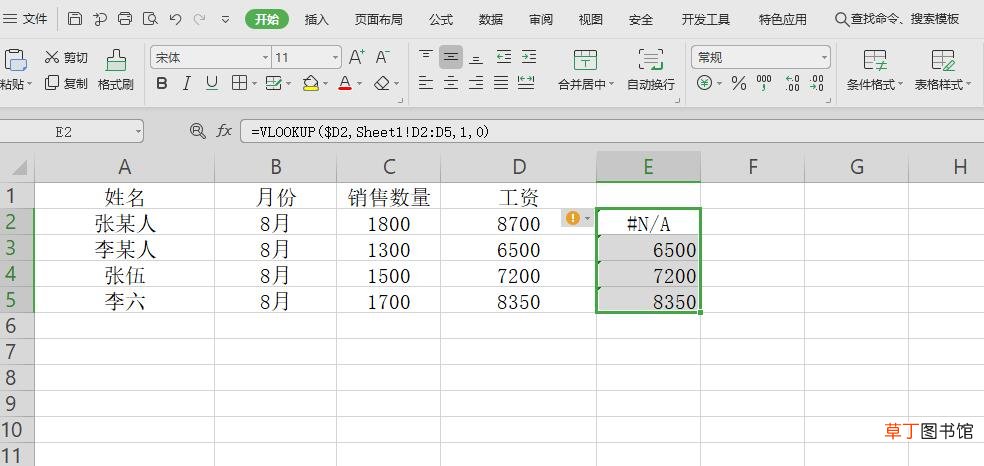This screenshot has height=466, width=984.
Task: Apply thousands separator number style
Action: click(x=764, y=83)
